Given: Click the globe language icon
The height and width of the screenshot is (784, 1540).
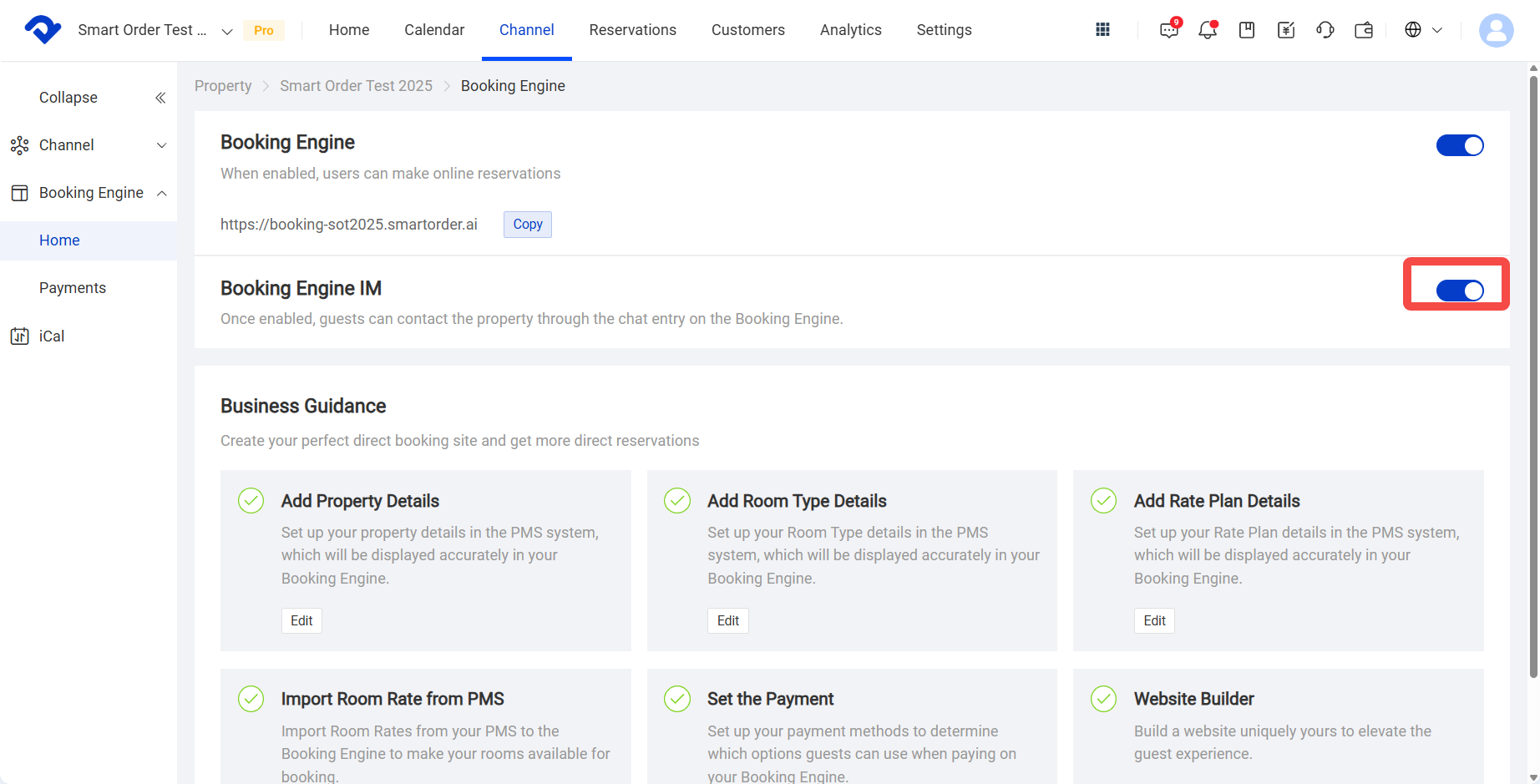Looking at the screenshot, I should 1413,30.
